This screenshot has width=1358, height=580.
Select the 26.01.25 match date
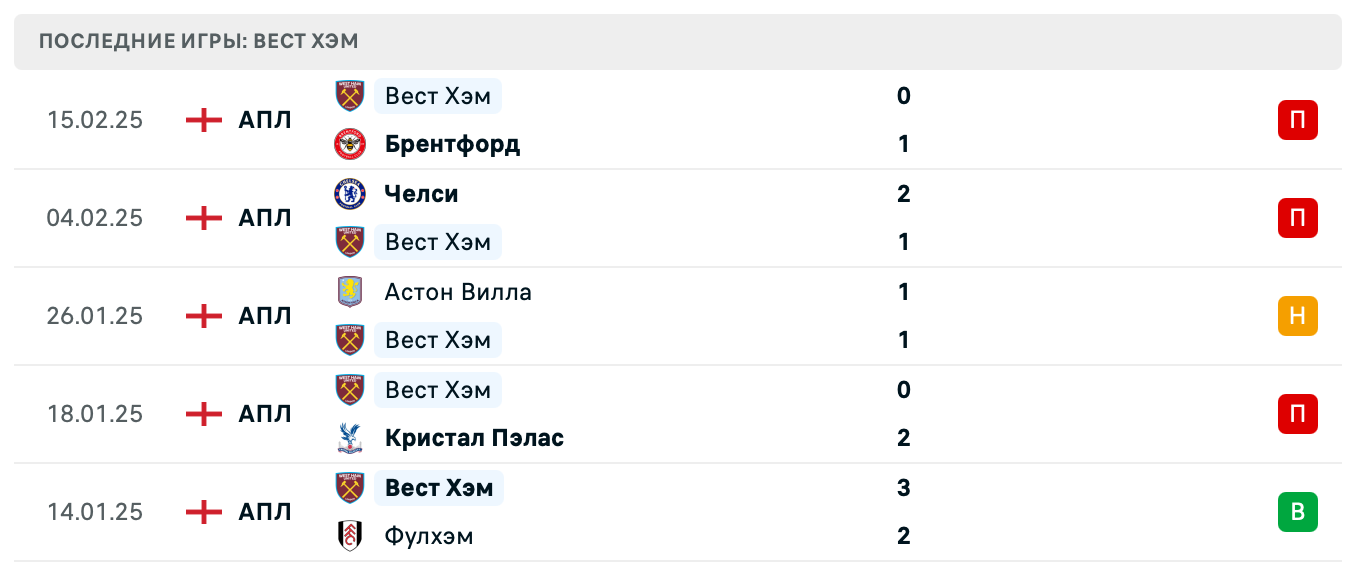coord(95,316)
